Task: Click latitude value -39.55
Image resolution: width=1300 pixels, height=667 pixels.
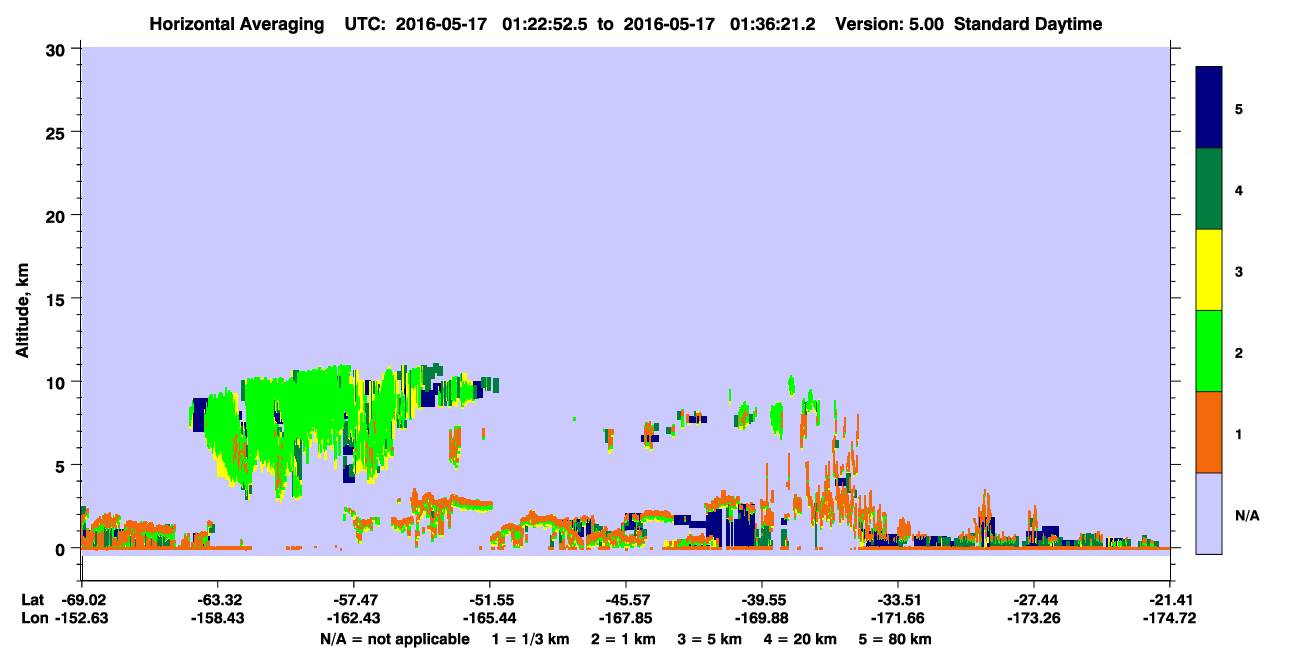Action: (762, 600)
